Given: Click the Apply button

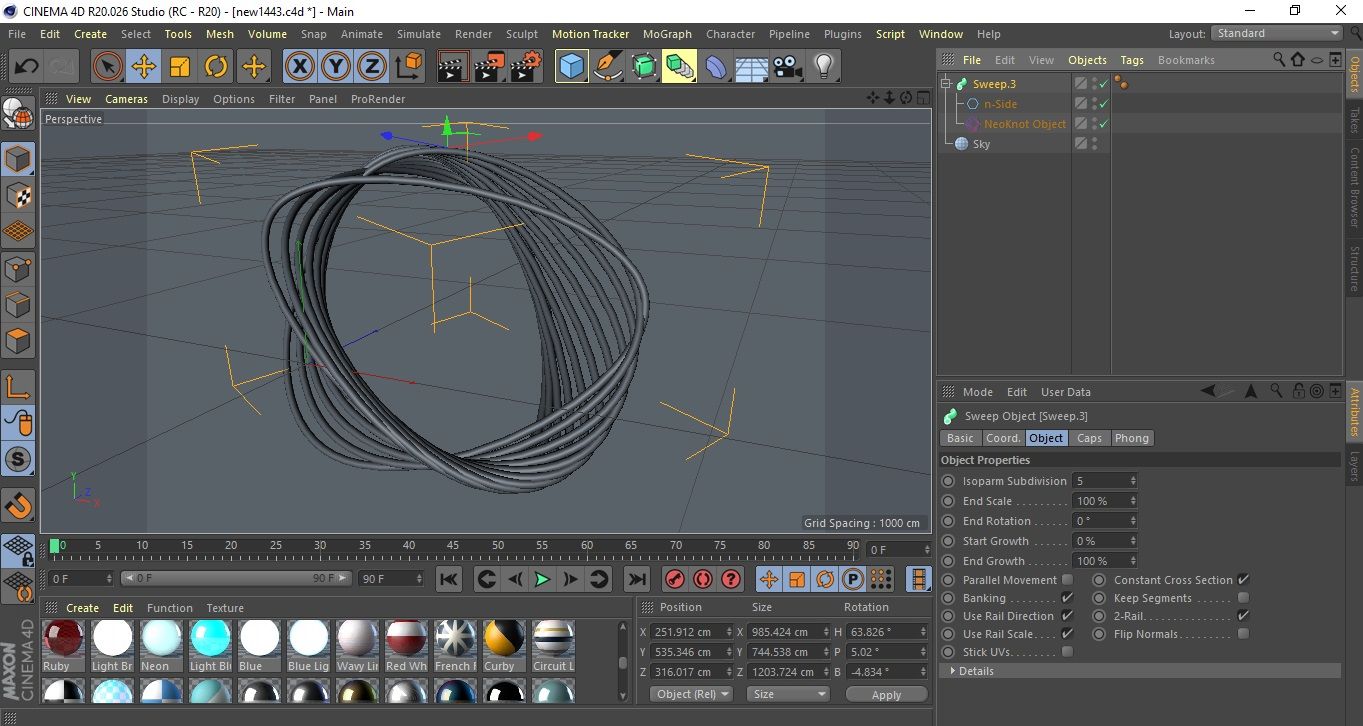Looking at the screenshot, I should tap(886, 694).
